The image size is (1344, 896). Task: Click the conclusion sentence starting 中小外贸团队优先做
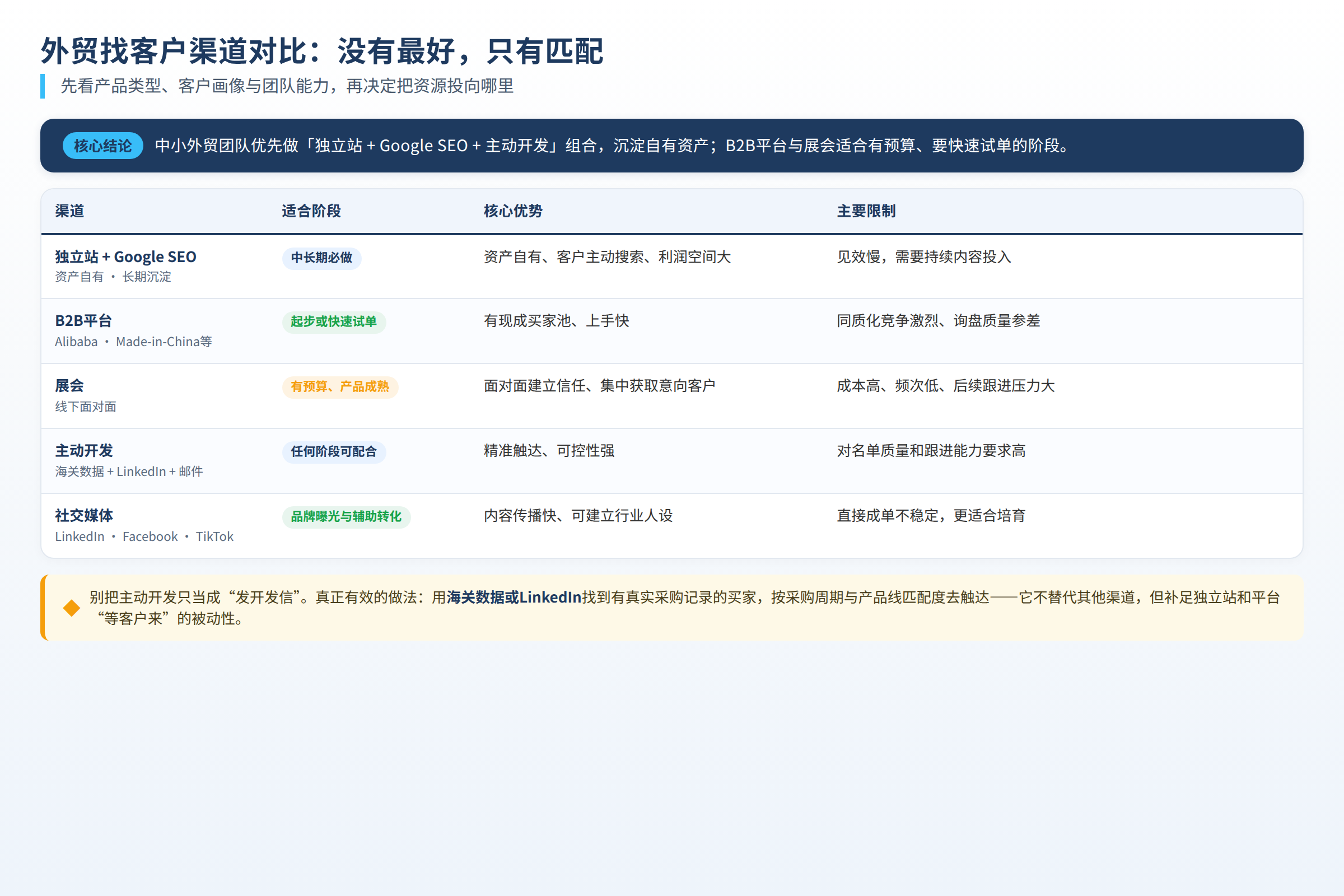pyautogui.click(x=612, y=146)
